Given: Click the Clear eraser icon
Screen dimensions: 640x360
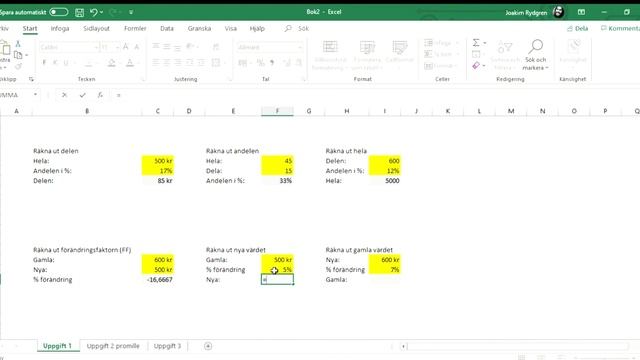Looking at the screenshot, I should [476, 65].
